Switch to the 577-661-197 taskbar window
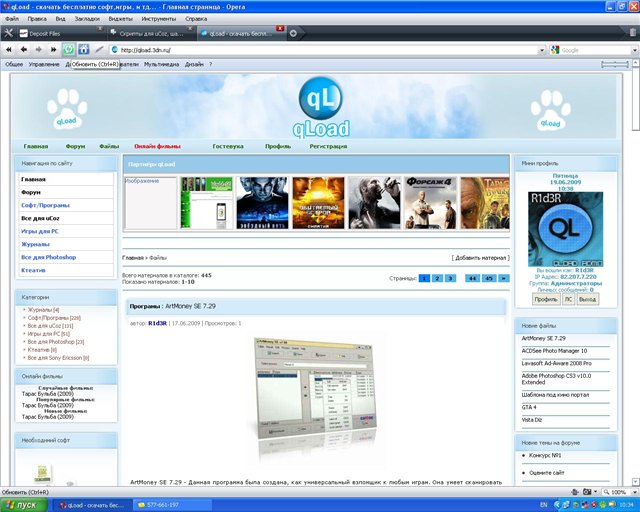This screenshot has height=512, width=640. pos(173,505)
